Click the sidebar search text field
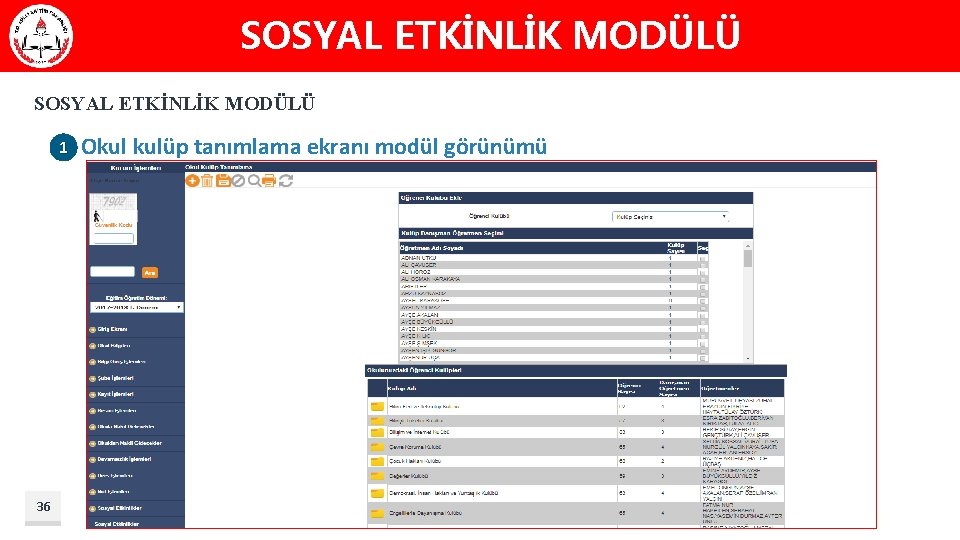Image resolution: width=960 pixels, height=540 pixels. point(112,271)
